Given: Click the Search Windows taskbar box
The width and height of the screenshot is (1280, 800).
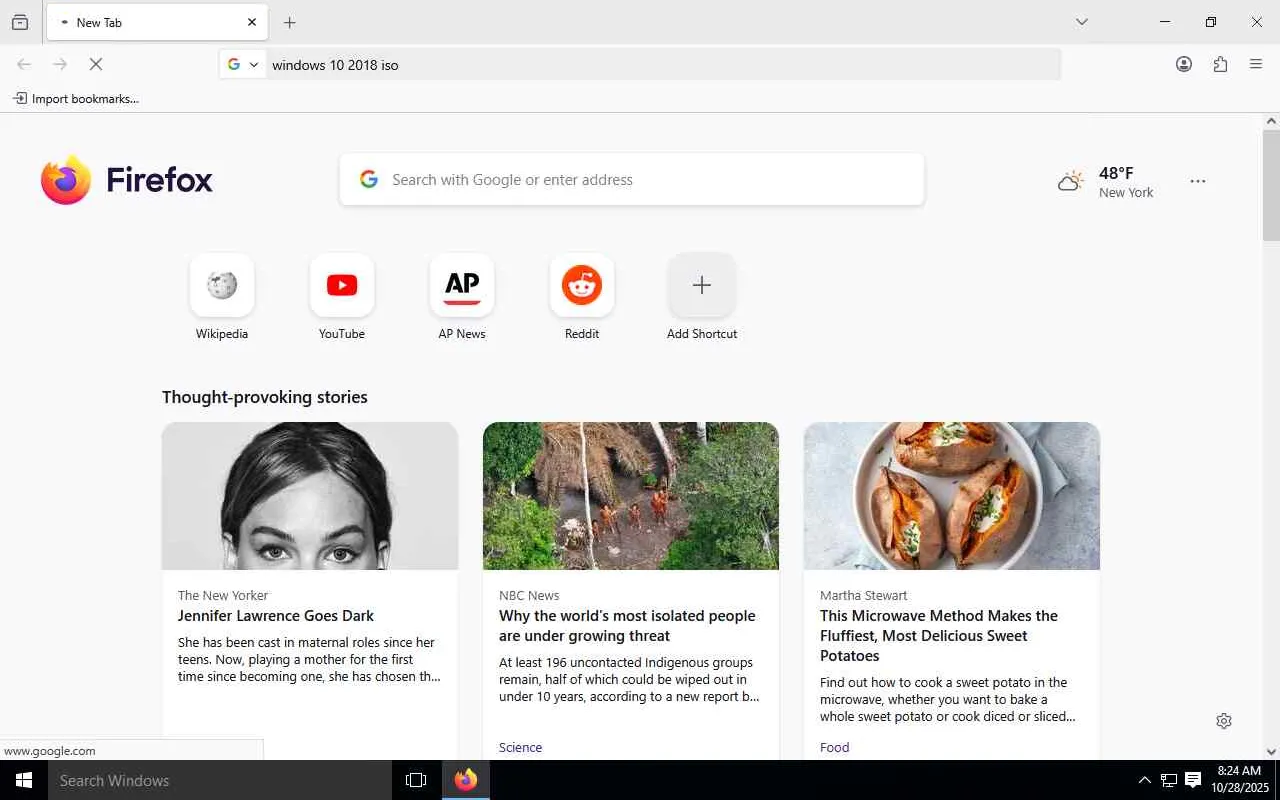Looking at the screenshot, I should click(x=220, y=780).
